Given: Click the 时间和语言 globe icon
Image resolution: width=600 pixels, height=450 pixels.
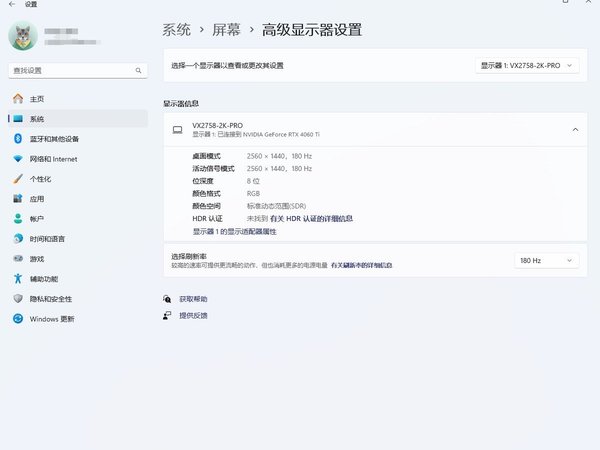Looking at the screenshot, I should tap(18, 238).
